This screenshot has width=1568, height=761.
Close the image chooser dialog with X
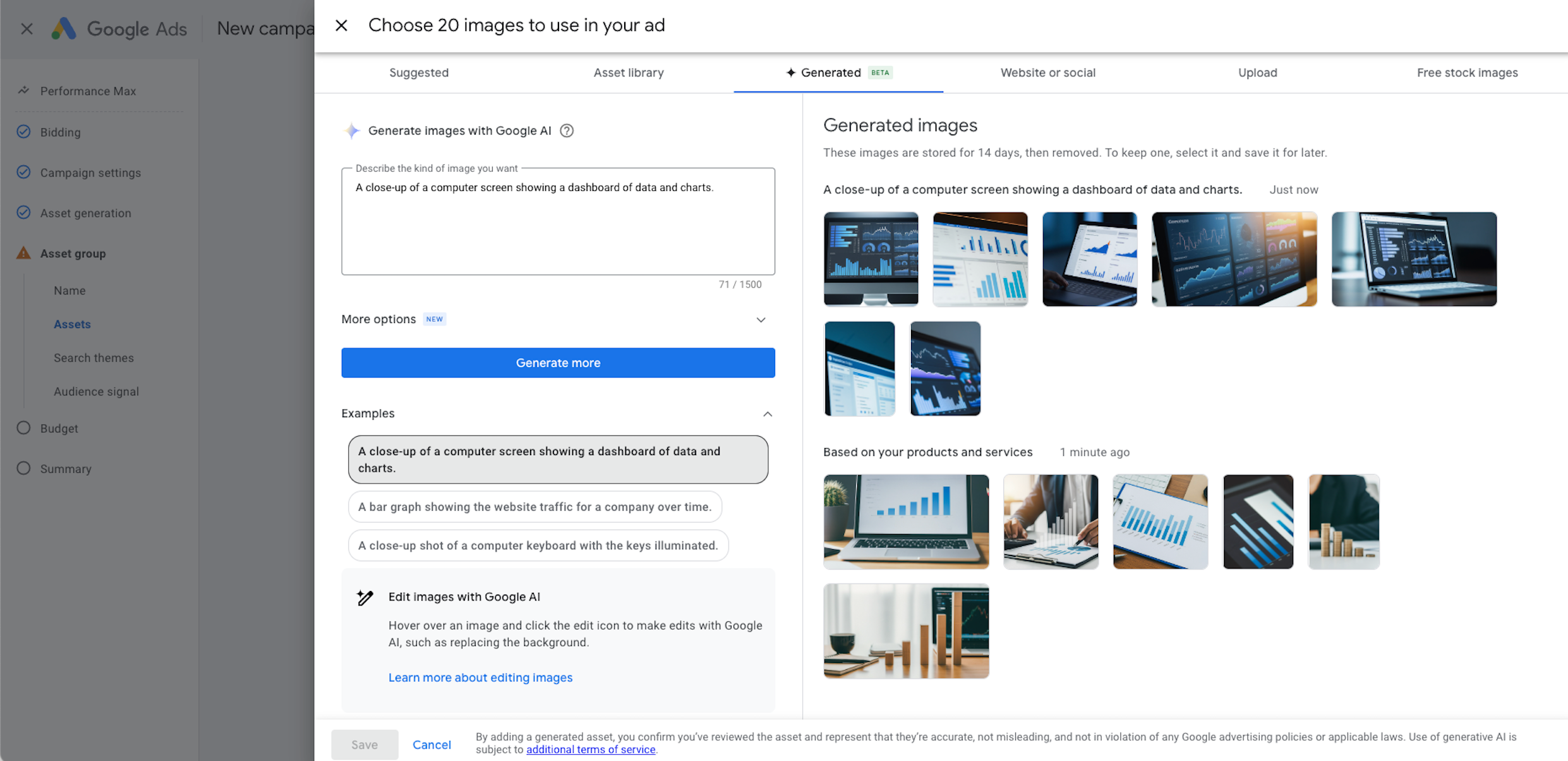pos(341,25)
